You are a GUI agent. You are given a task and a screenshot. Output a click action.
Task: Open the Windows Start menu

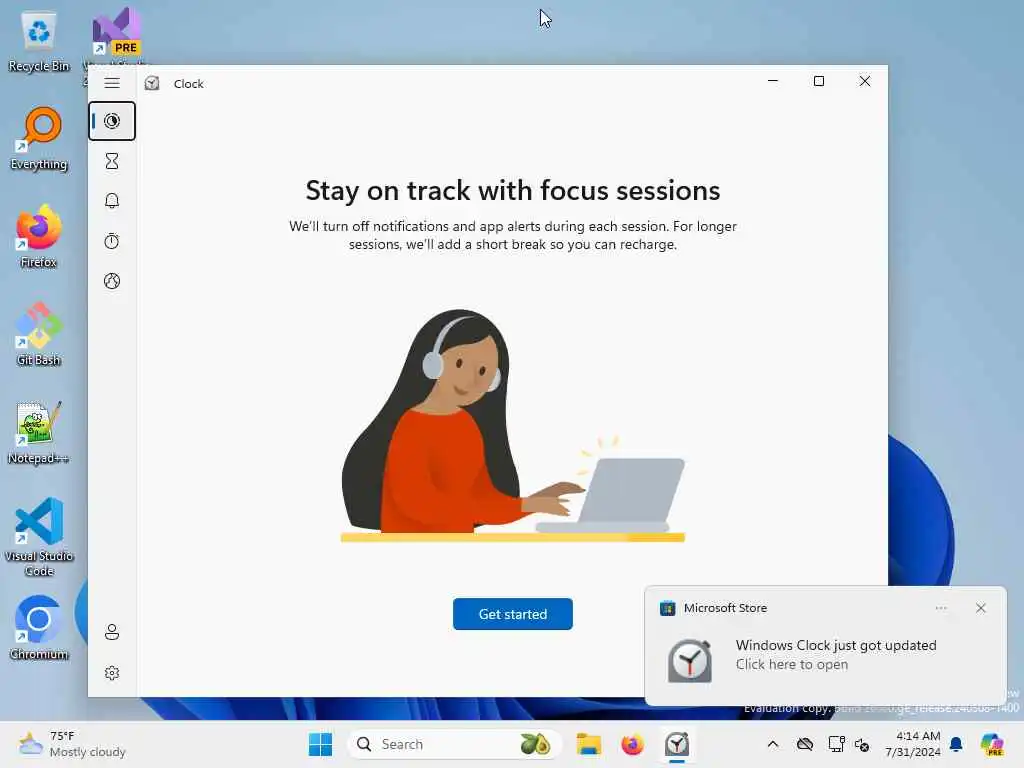coord(320,744)
